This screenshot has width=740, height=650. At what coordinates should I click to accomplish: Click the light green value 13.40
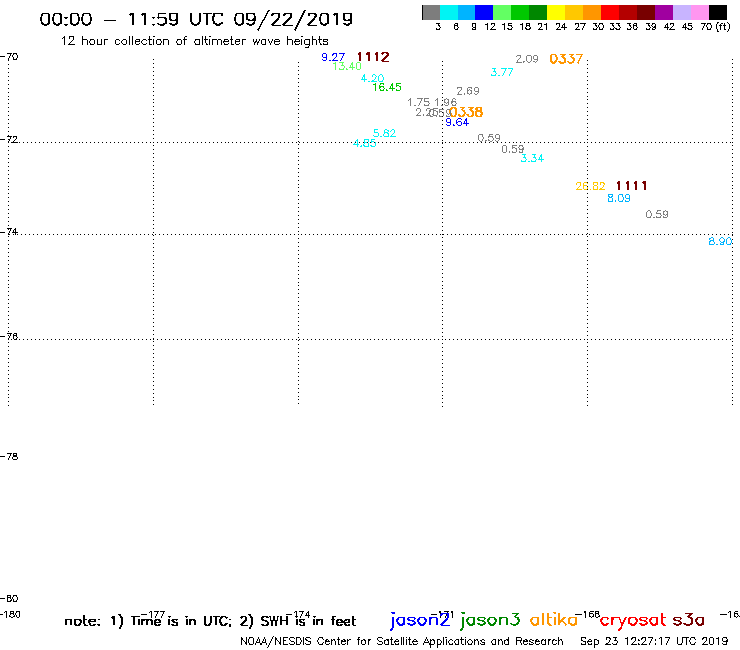(x=347, y=66)
